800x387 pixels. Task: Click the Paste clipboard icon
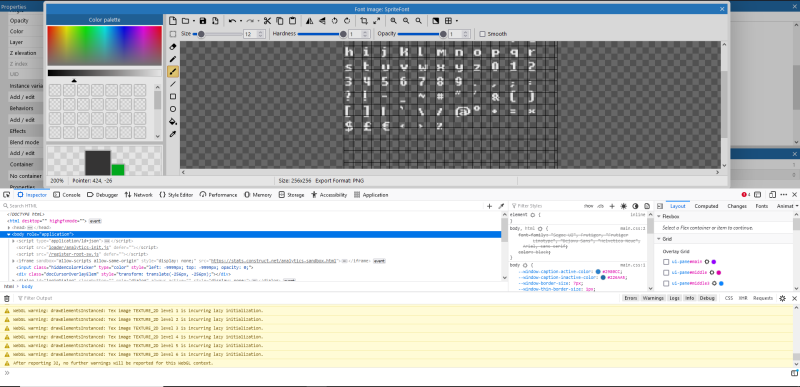click(x=292, y=21)
